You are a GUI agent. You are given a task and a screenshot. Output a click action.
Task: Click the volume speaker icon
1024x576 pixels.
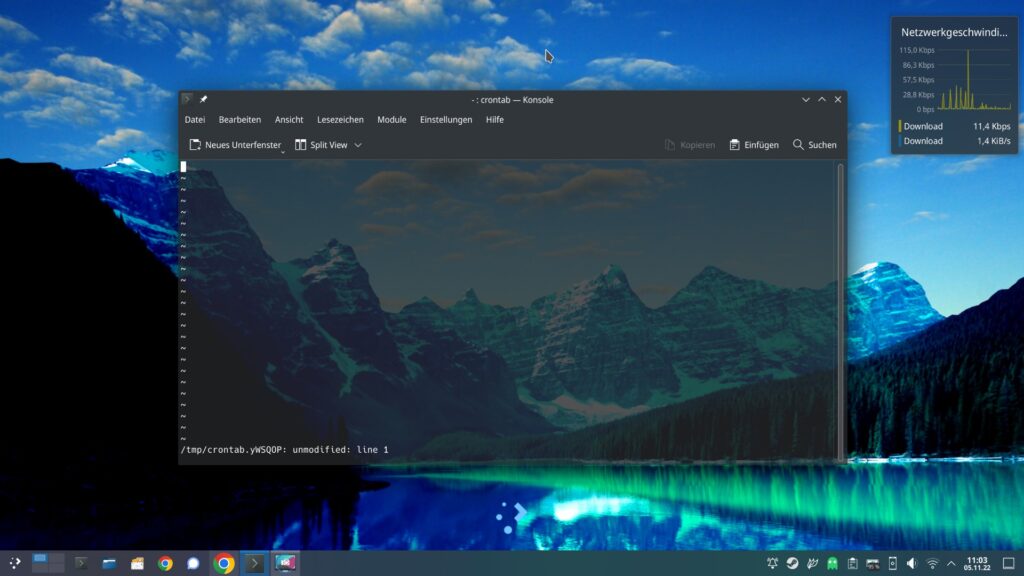pyautogui.click(x=911, y=564)
